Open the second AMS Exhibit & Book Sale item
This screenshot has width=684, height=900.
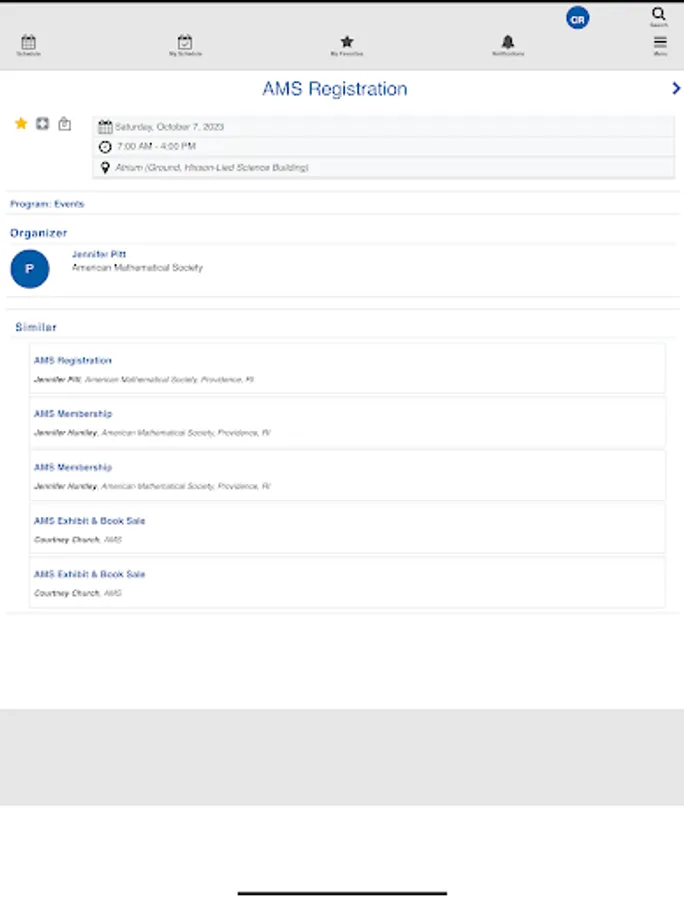(348, 583)
